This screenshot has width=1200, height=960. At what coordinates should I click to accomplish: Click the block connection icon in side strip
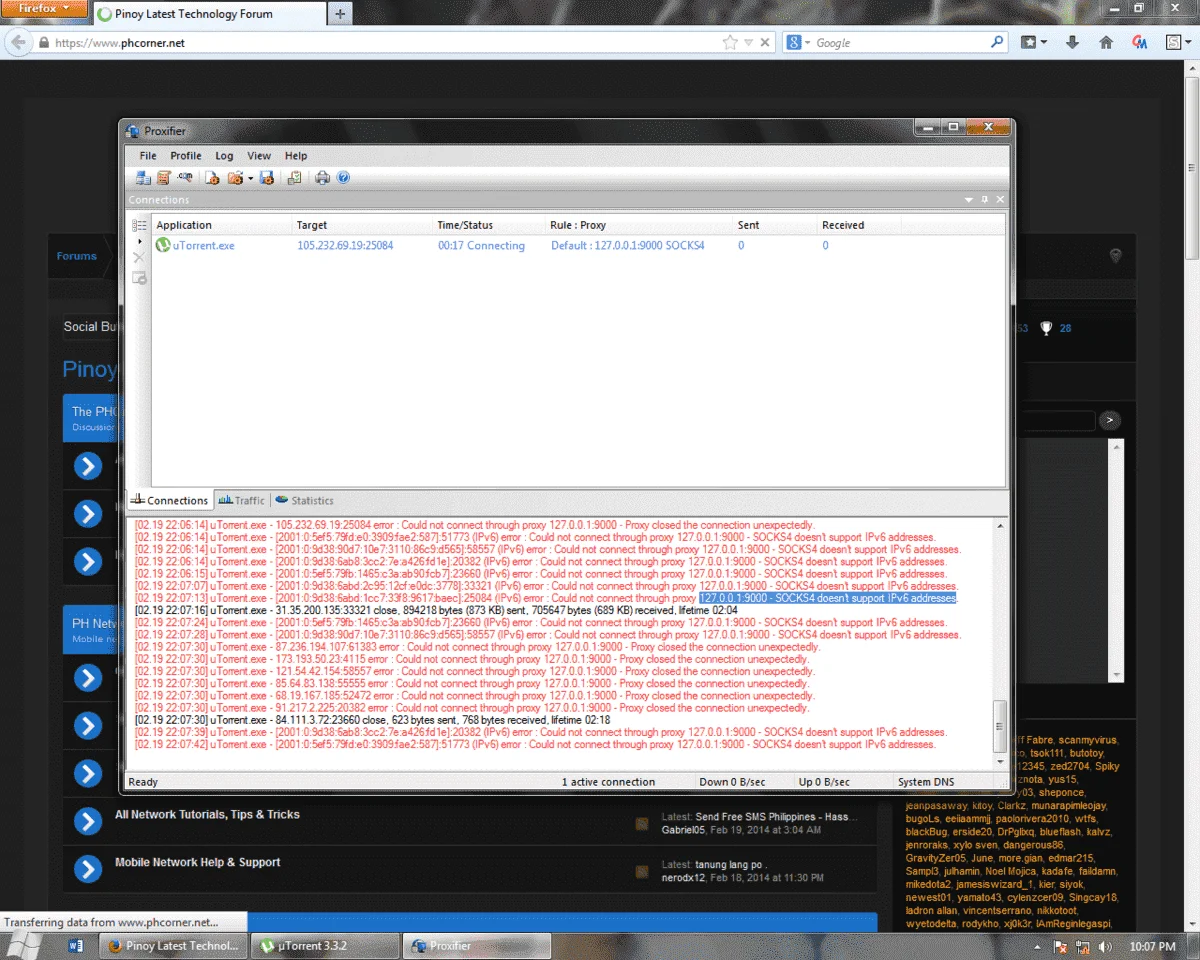pyautogui.click(x=139, y=277)
